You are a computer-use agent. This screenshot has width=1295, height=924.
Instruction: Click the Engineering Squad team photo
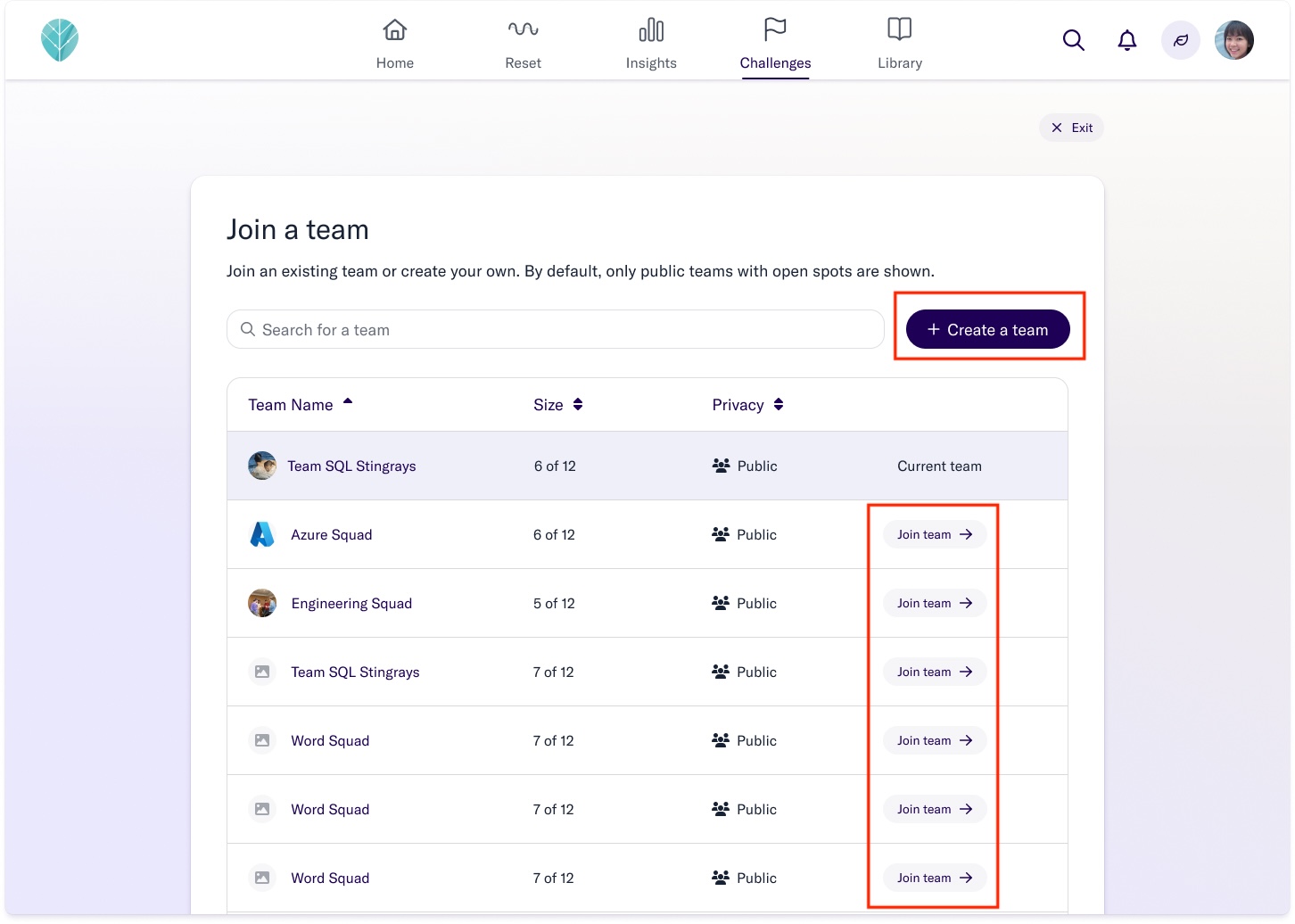tap(262, 603)
